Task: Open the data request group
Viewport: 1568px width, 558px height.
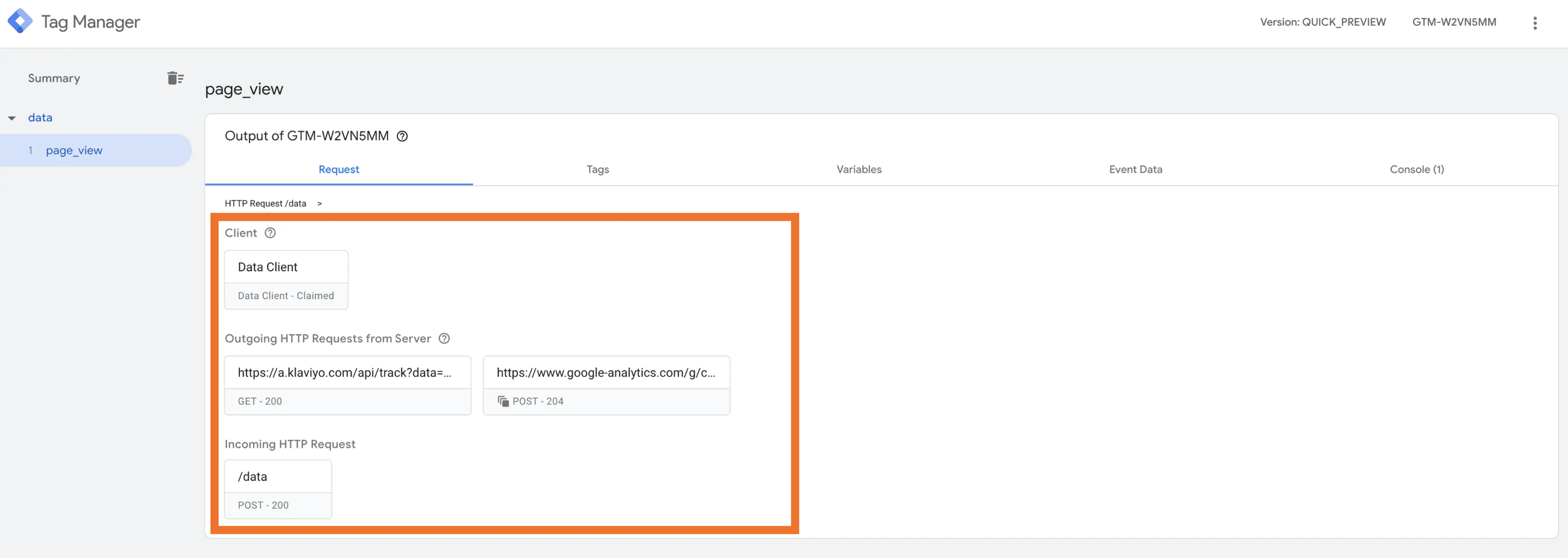Action: coord(40,118)
